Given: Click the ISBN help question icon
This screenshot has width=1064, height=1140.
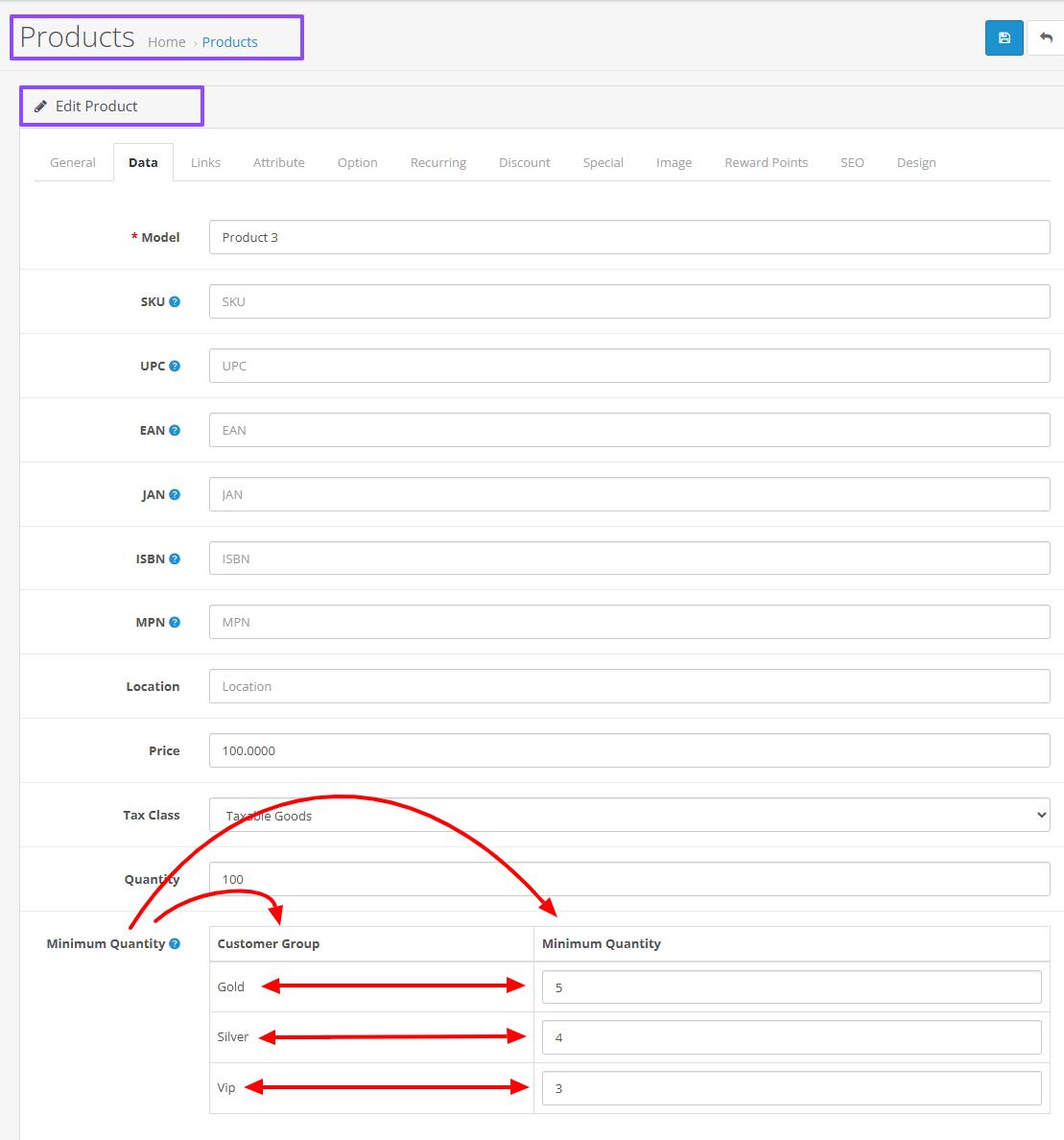Looking at the screenshot, I should 175,558.
